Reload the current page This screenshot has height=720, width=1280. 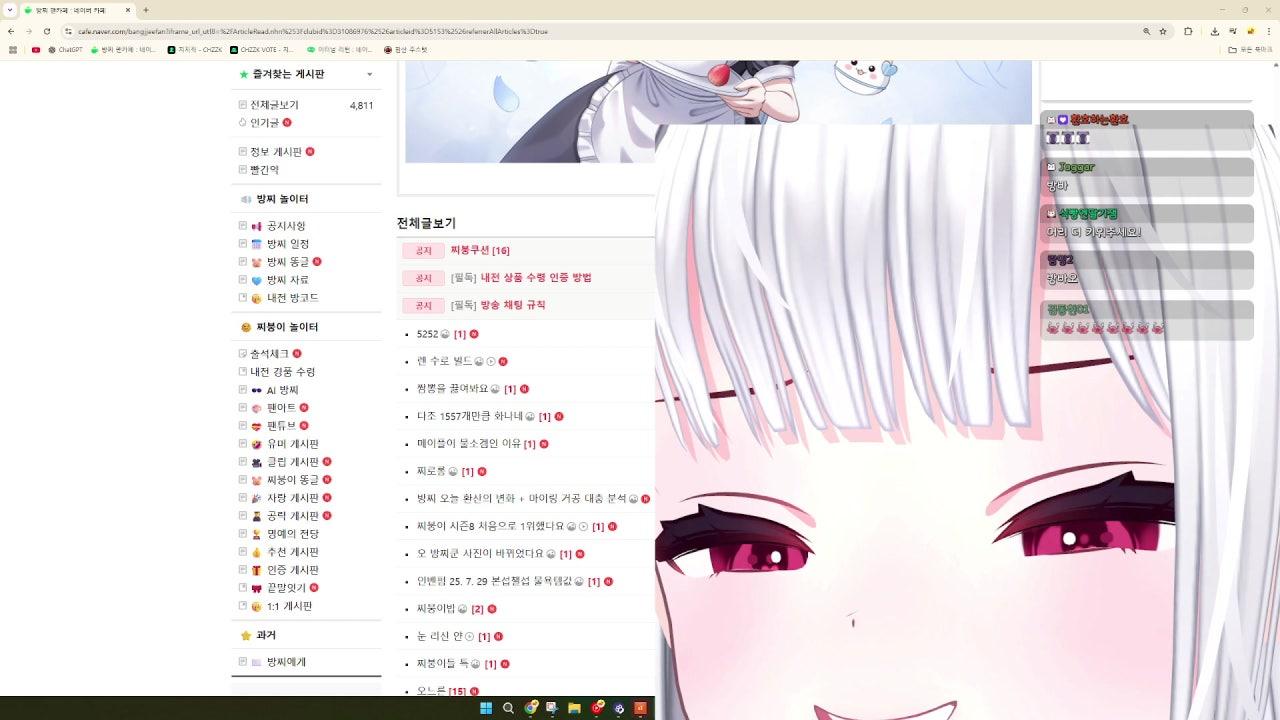point(47,31)
